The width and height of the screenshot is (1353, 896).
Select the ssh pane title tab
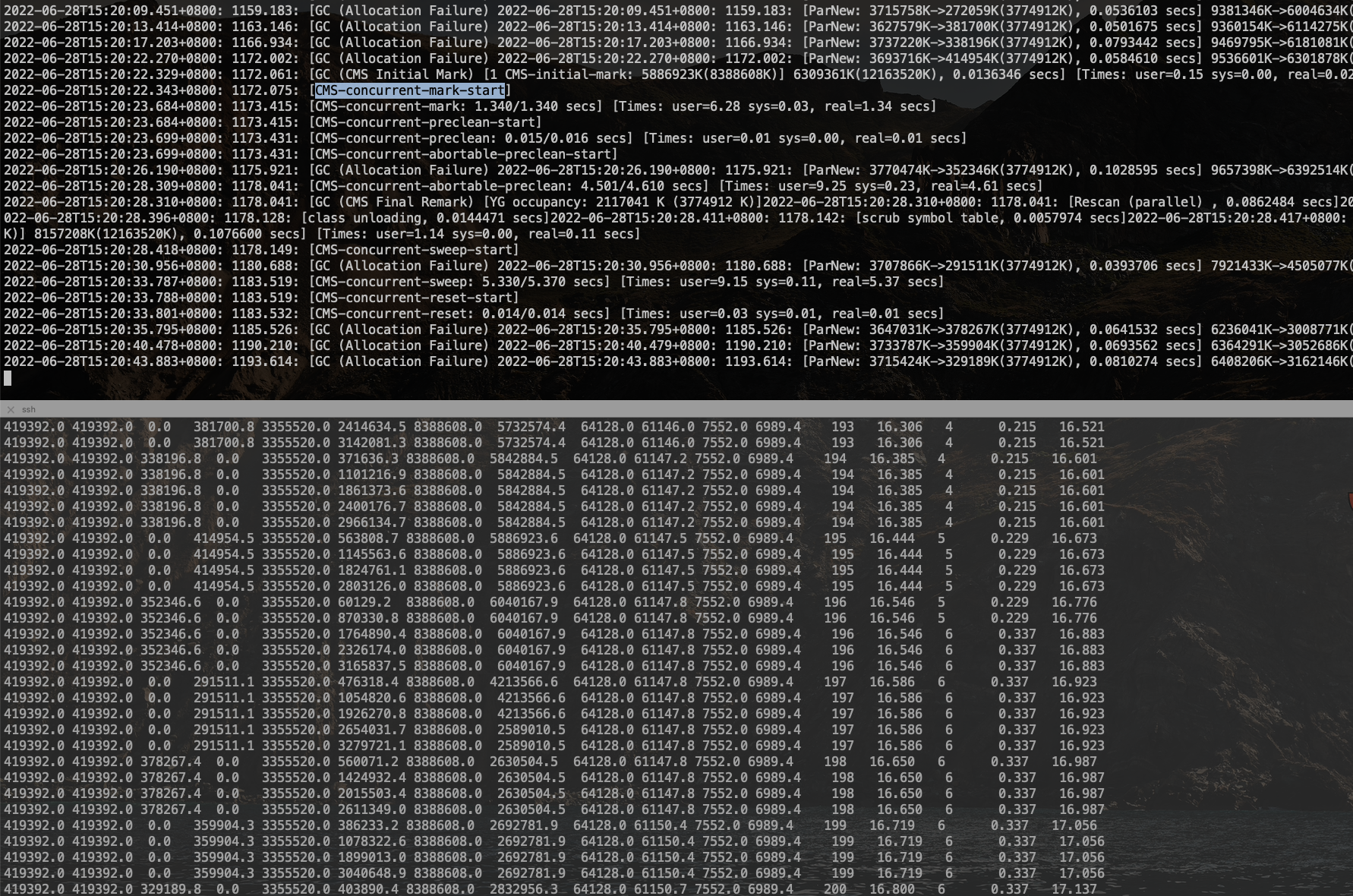29,409
